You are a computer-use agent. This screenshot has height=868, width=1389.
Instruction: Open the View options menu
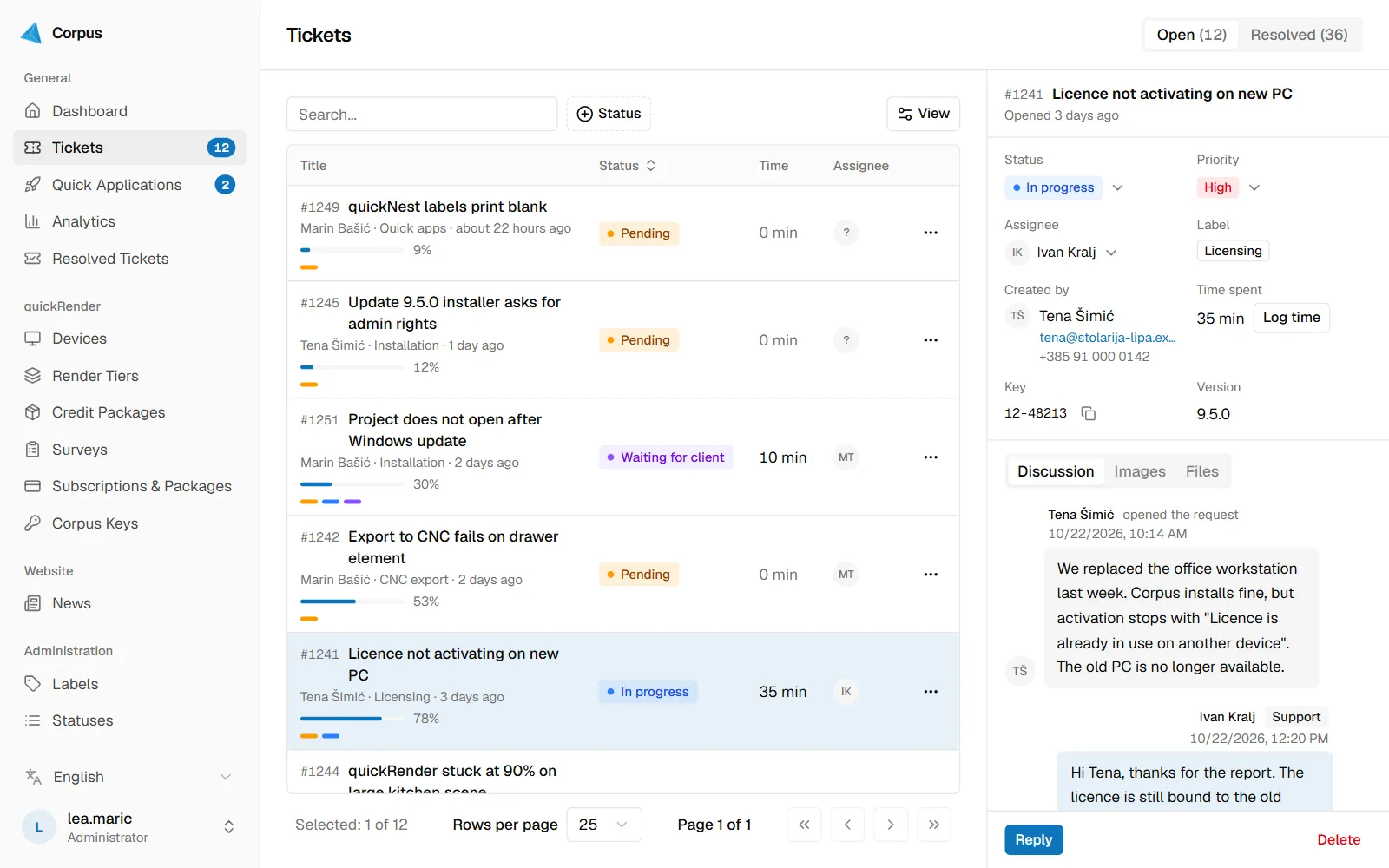(x=923, y=114)
